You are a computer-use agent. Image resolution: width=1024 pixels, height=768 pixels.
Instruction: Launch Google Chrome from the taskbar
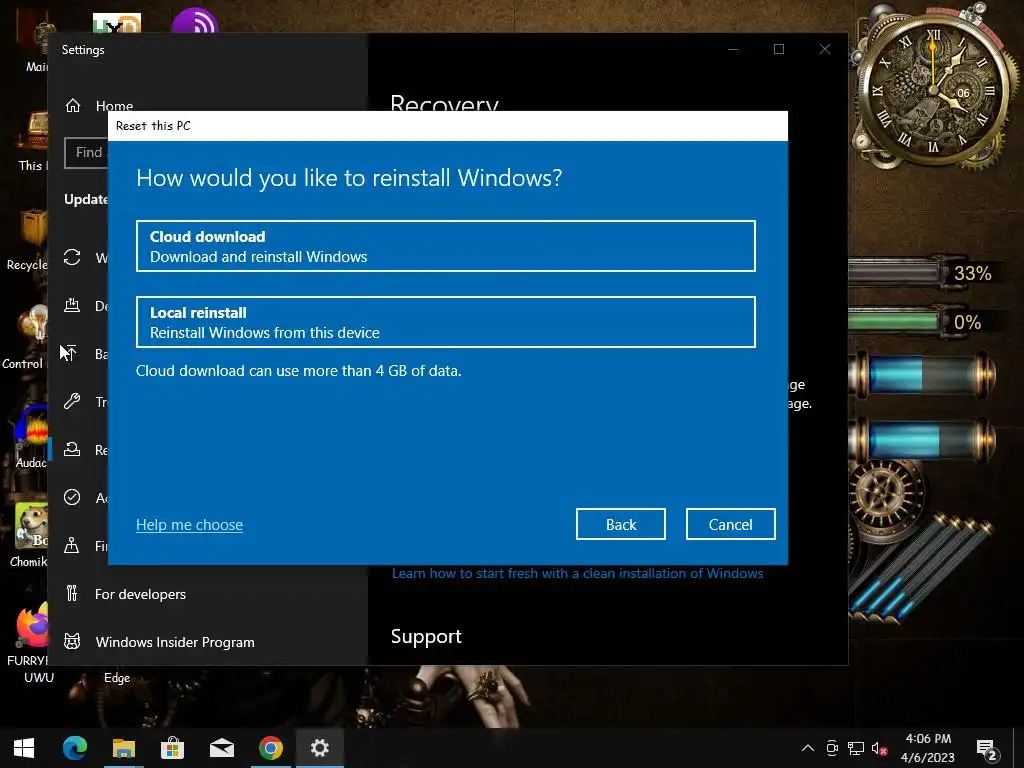270,748
